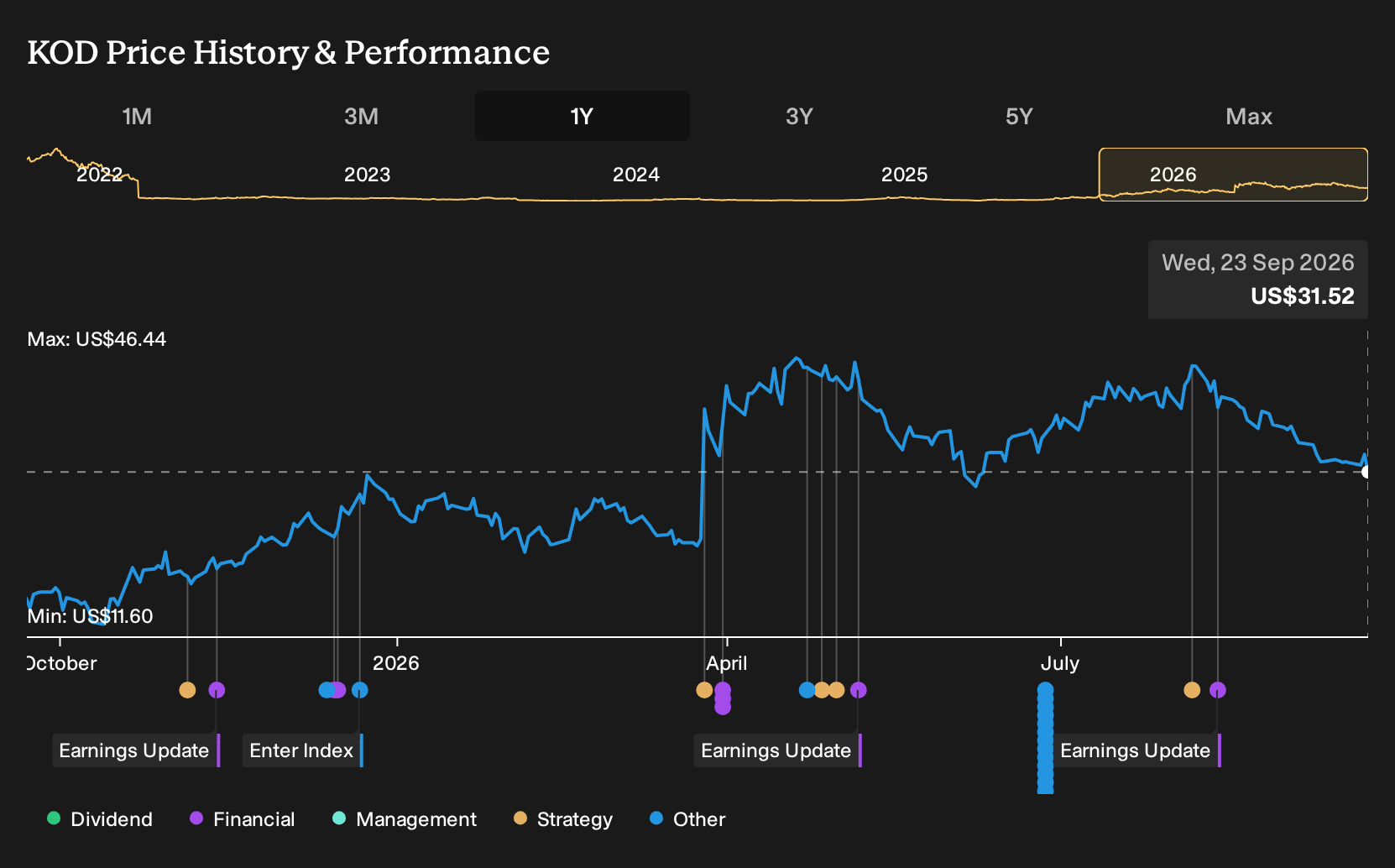Click purple dot above the October Earnings Update
Image resolution: width=1395 pixels, height=868 pixels.
coord(217,690)
